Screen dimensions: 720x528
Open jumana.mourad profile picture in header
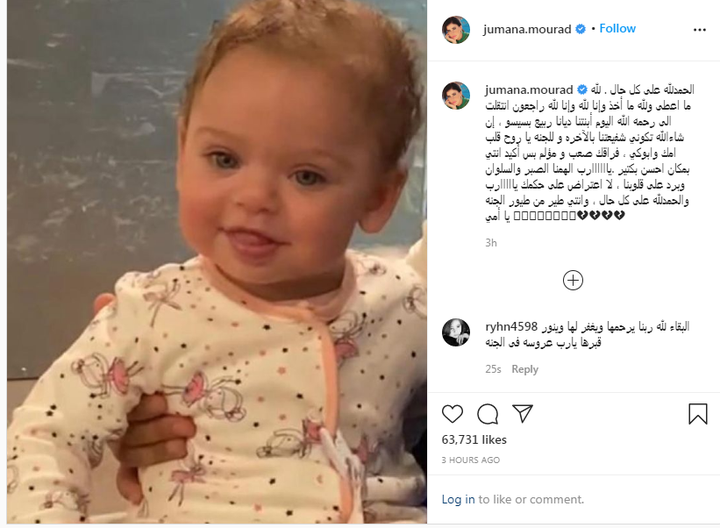(456, 29)
